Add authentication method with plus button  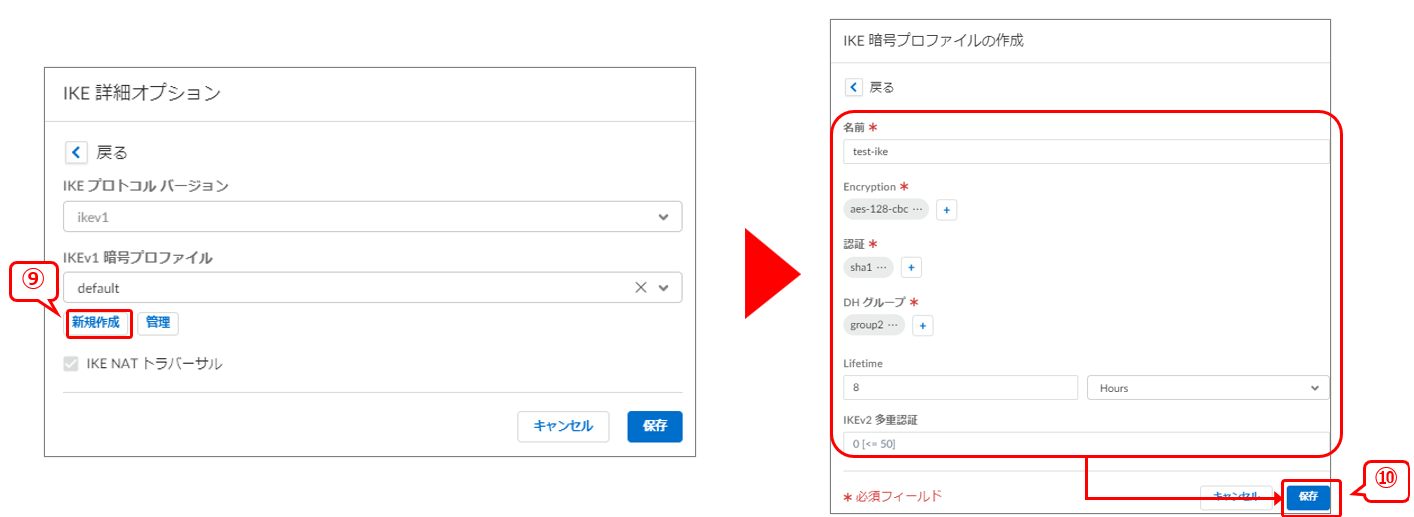pyautogui.click(x=910, y=267)
